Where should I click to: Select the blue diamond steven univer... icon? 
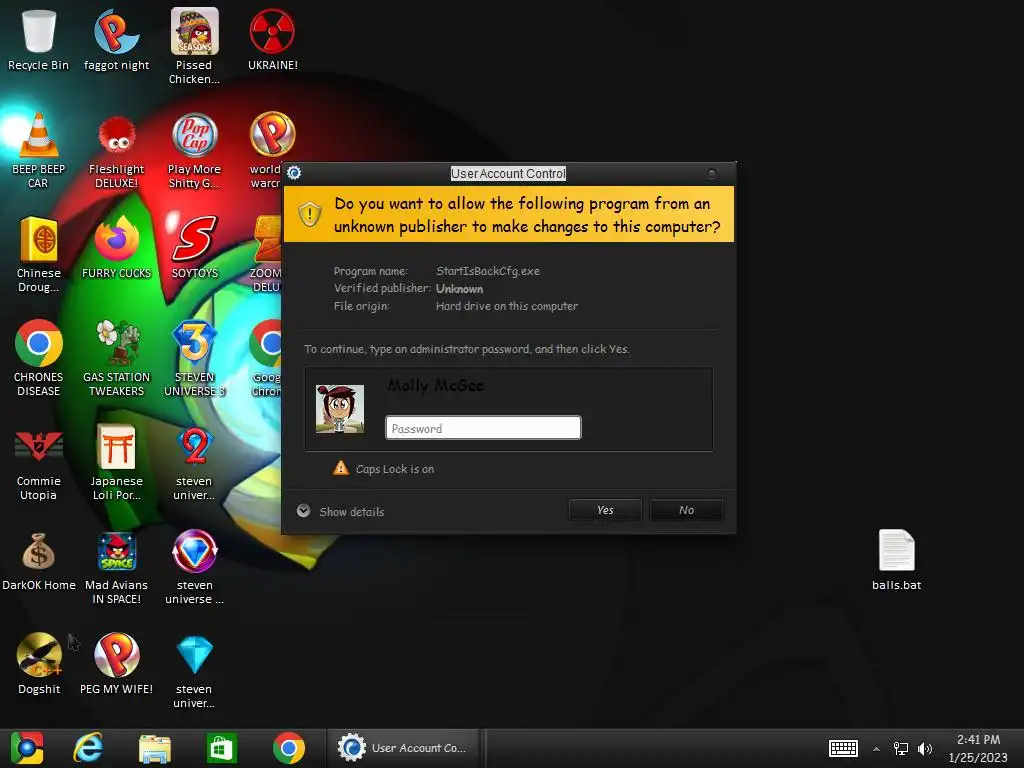(194, 670)
